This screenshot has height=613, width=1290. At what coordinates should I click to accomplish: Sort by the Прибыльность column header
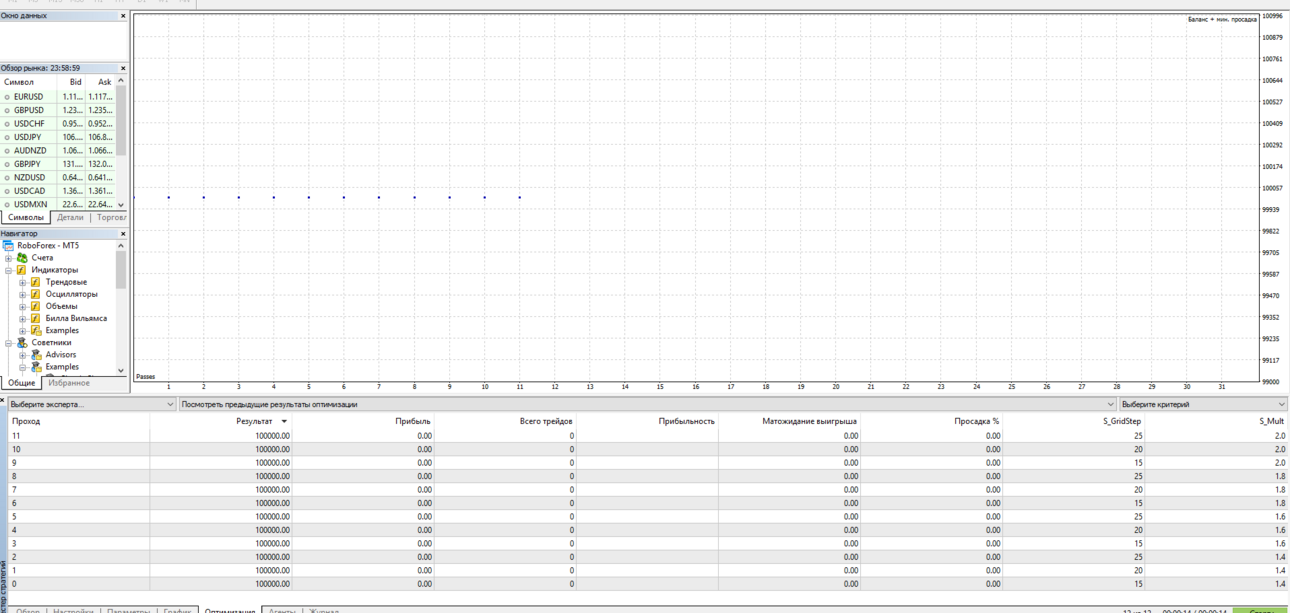click(647, 421)
